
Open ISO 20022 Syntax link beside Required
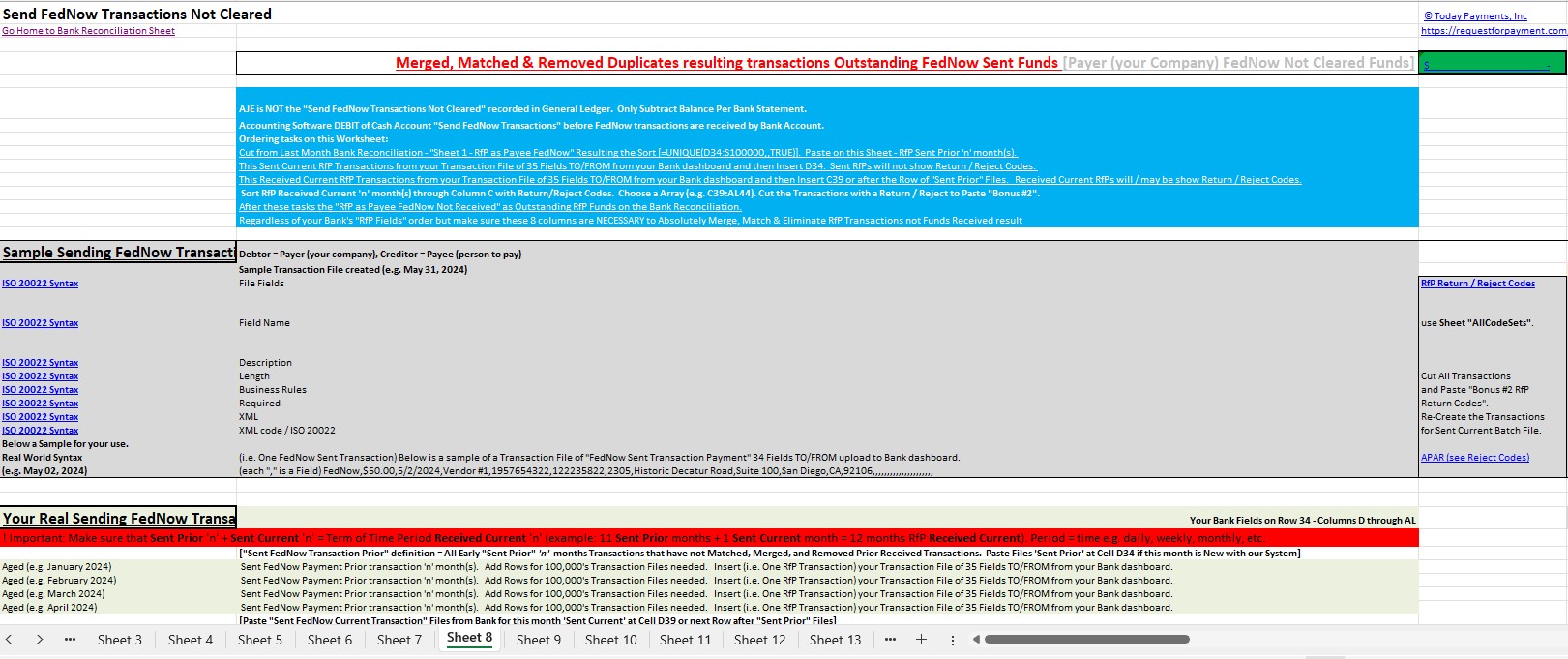[x=40, y=404]
